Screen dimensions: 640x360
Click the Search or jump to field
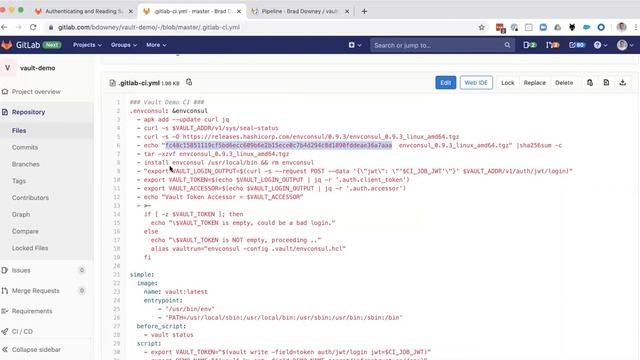pos(442,45)
